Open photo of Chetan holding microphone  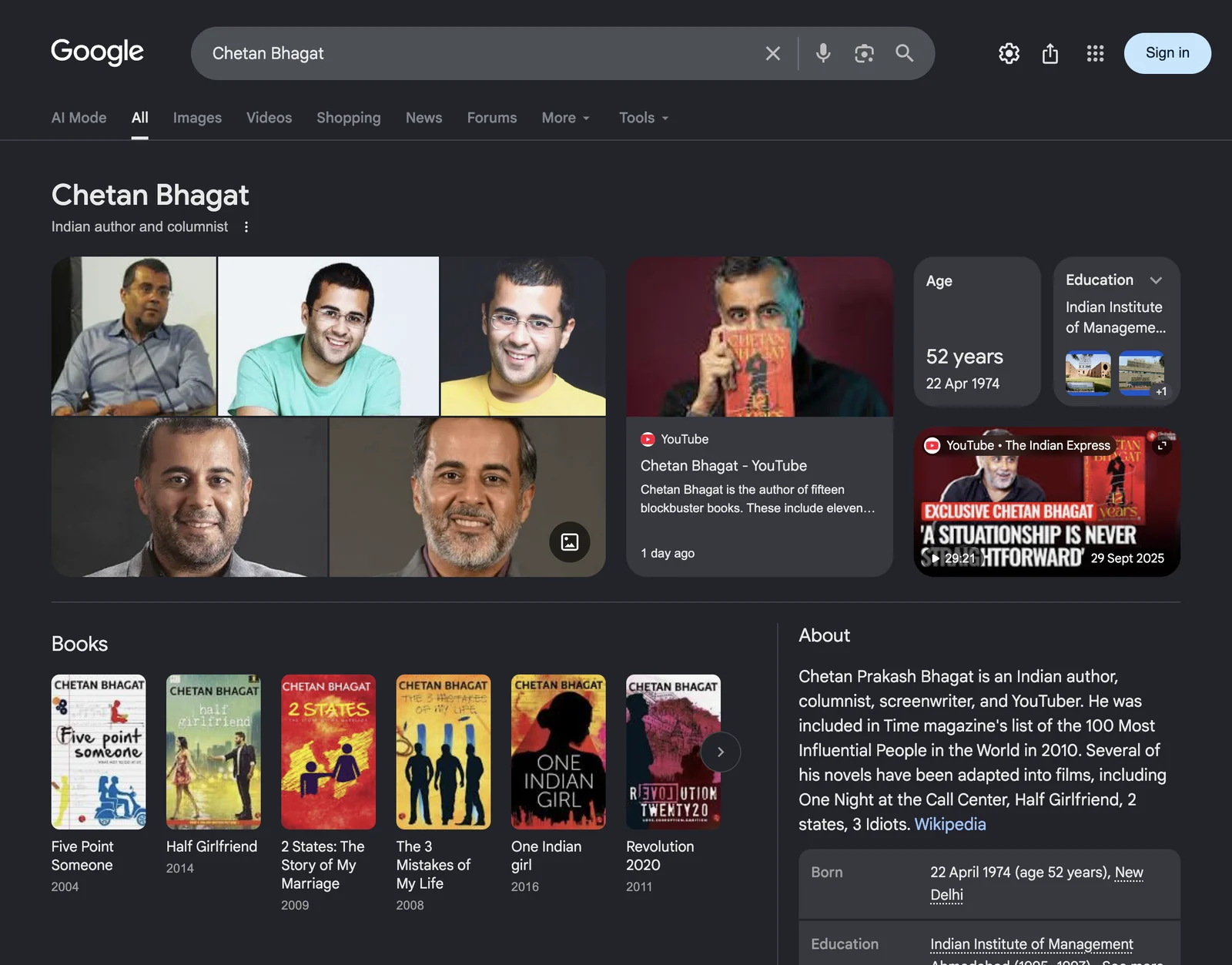pyautogui.click(x=133, y=336)
